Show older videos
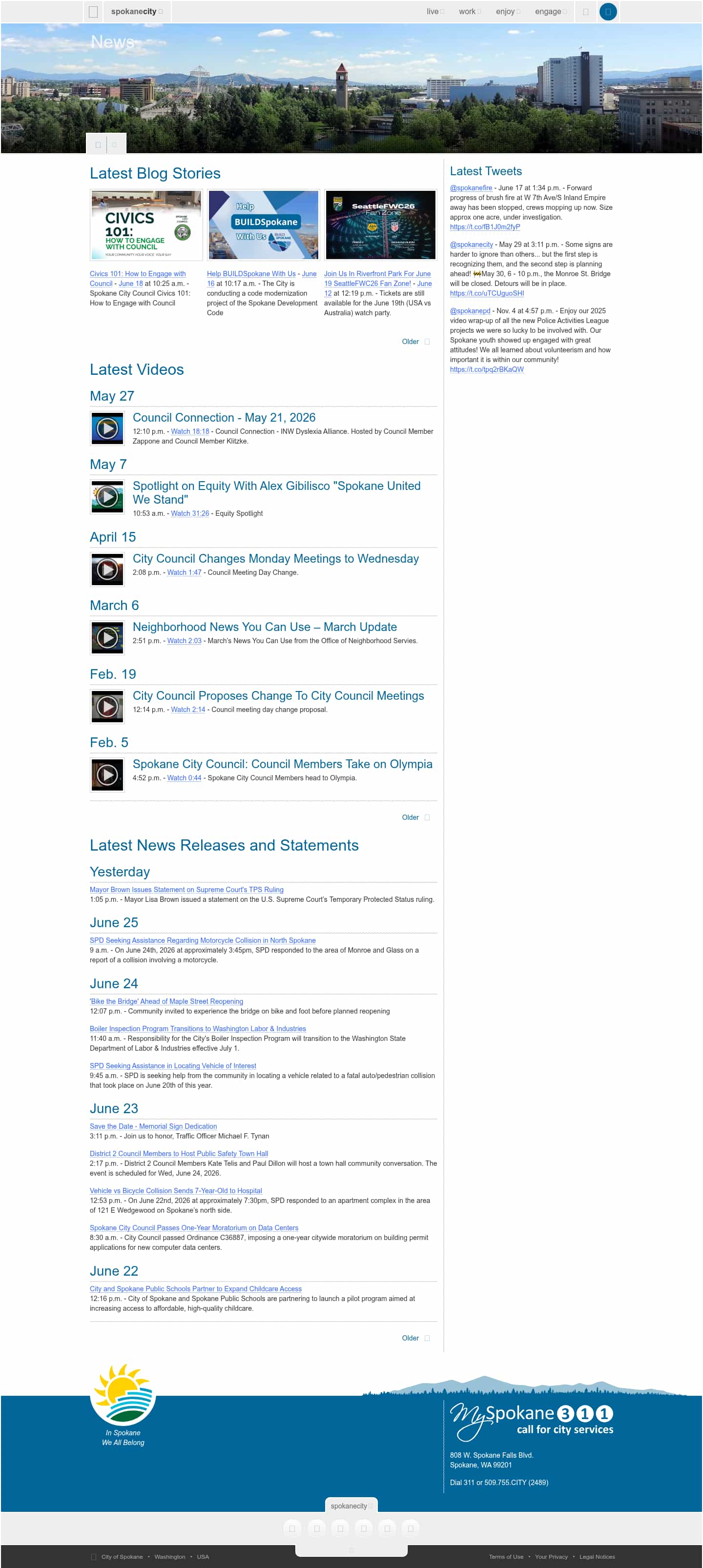This screenshot has width=703, height=1568. click(416, 817)
